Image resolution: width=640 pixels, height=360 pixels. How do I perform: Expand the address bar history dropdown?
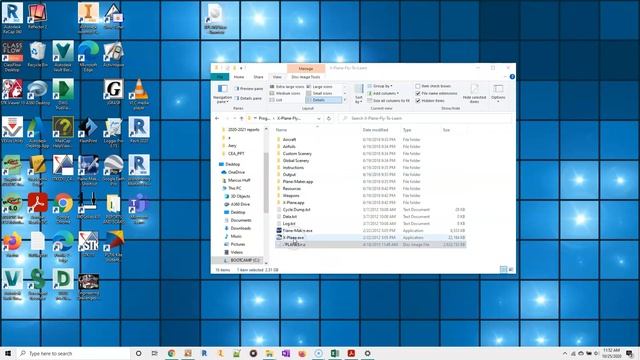coord(319,118)
